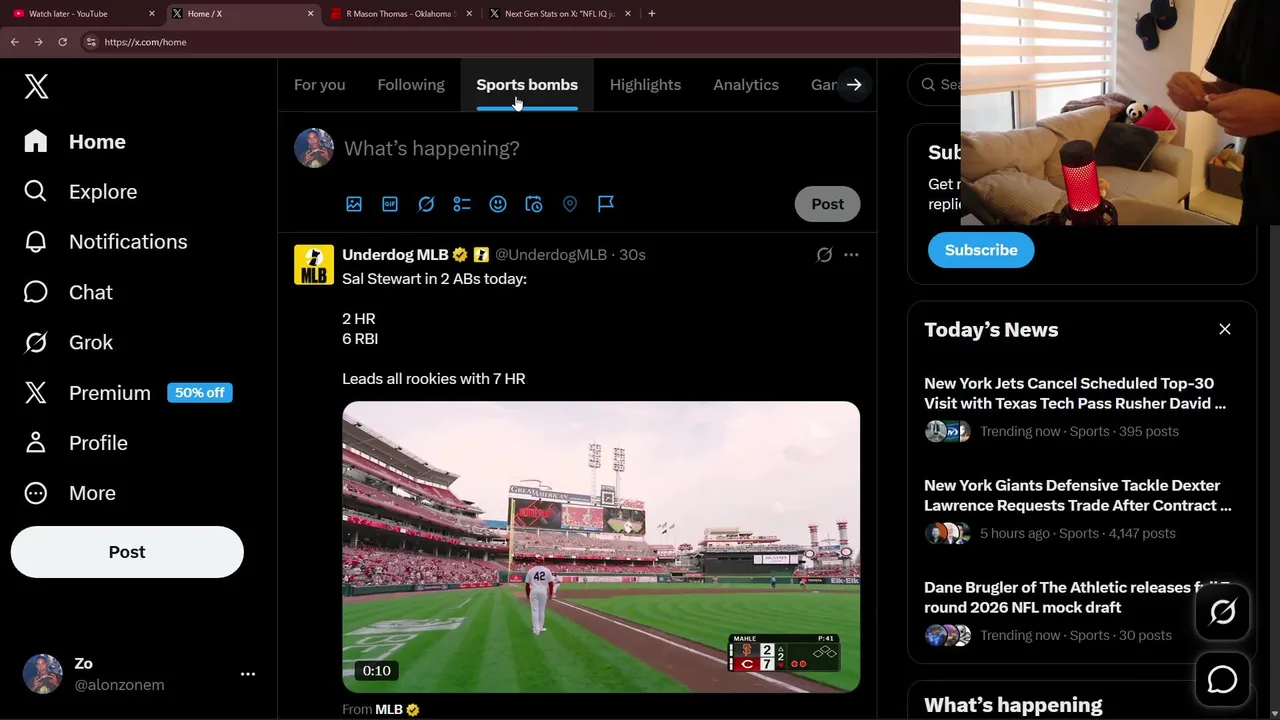1280x720 pixels.
Task: Click the 50% off badge
Action: click(200, 393)
